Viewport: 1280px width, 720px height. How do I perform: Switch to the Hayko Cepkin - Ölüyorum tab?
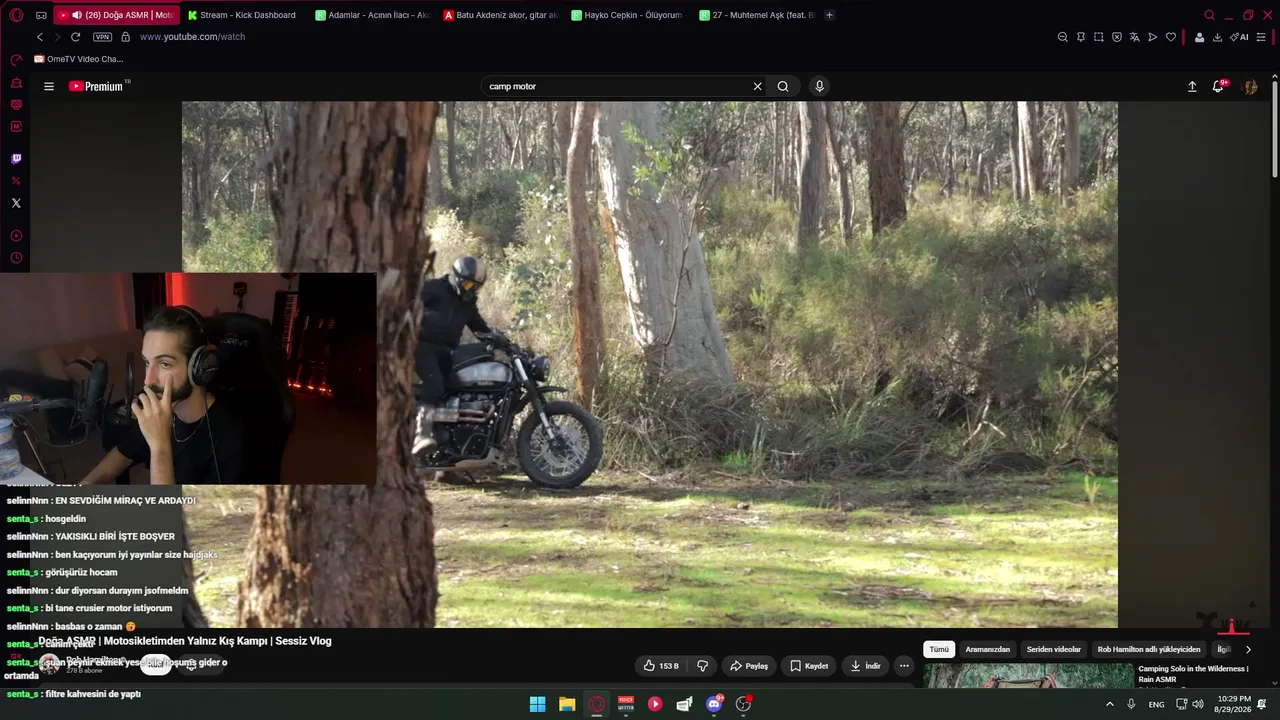click(x=627, y=15)
